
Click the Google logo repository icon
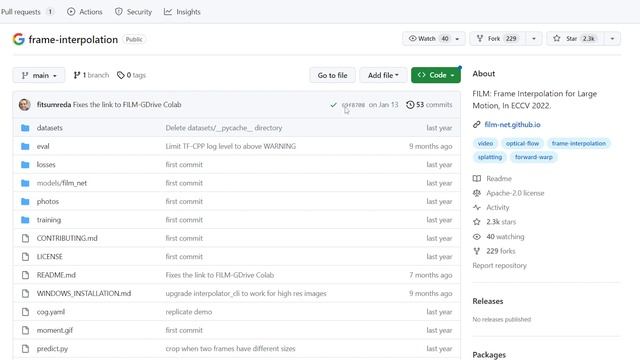pos(18,39)
